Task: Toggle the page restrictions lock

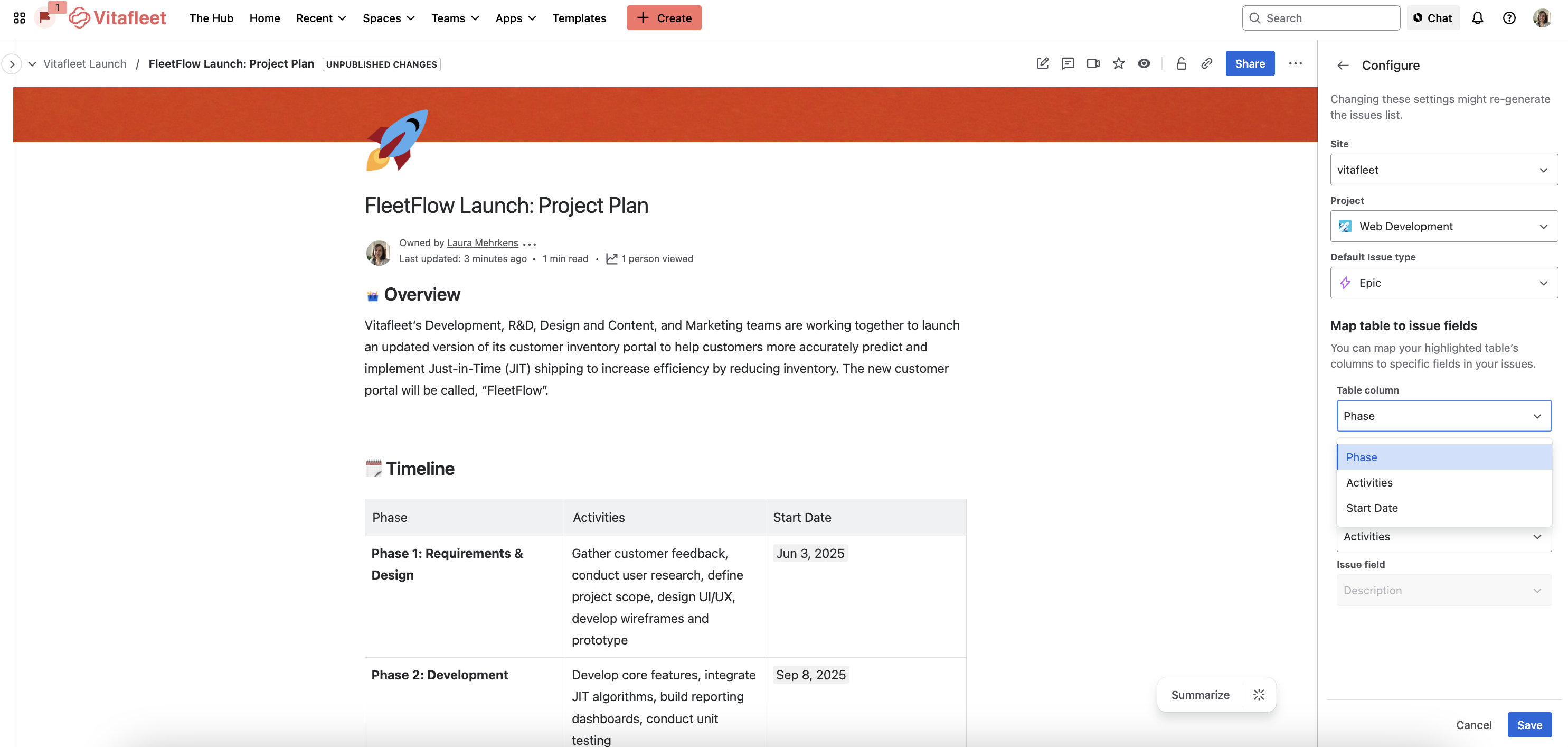Action: click(x=1181, y=63)
